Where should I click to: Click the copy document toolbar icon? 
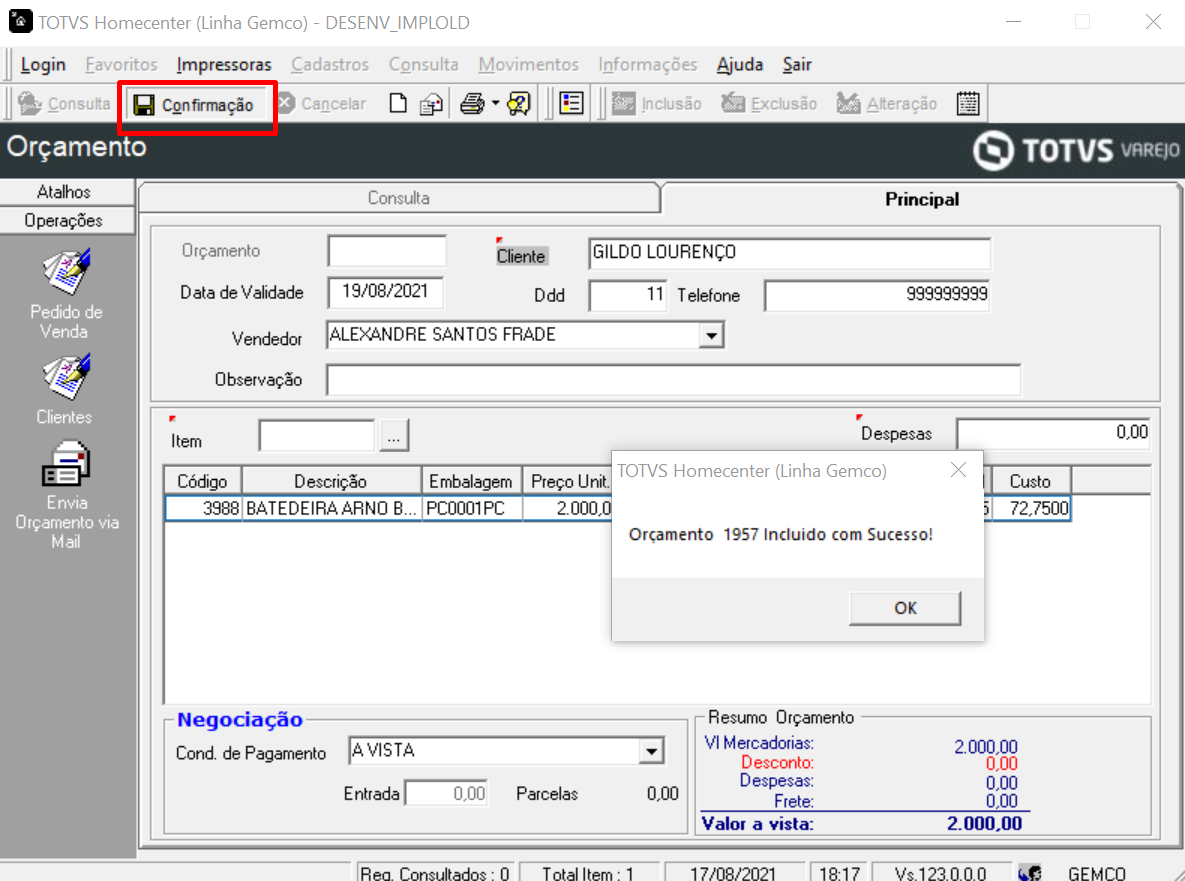point(432,104)
